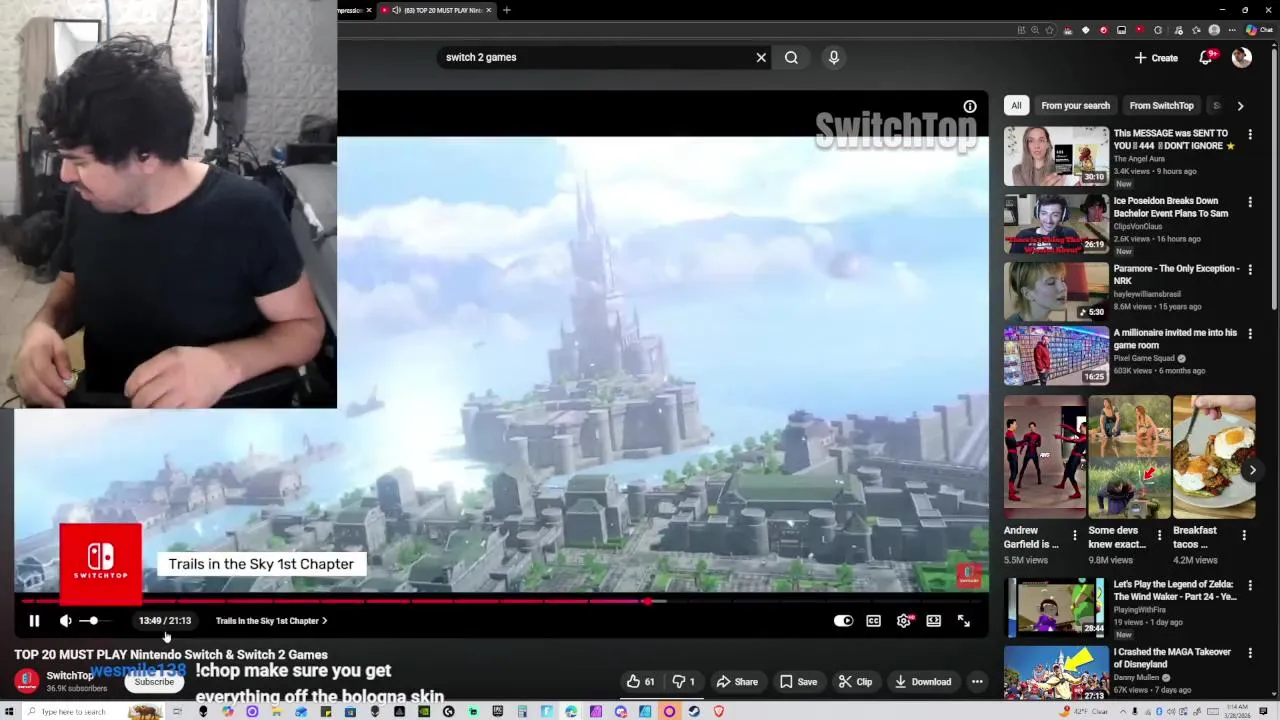Open the Wind Waker Let's Play video
This screenshot has height=720, width=1280.
(1056, 607)
